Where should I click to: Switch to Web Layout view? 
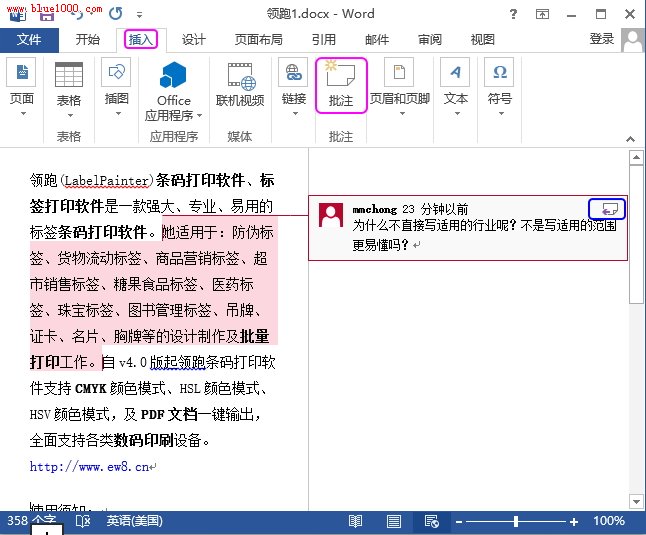432,521
